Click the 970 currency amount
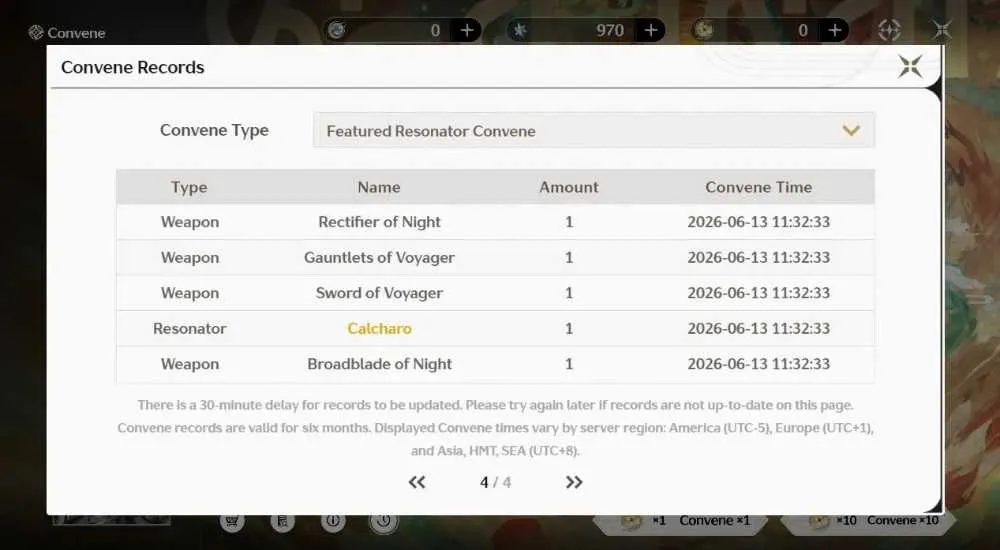The width and height of the screenshot is (1000, 550). 610,30
